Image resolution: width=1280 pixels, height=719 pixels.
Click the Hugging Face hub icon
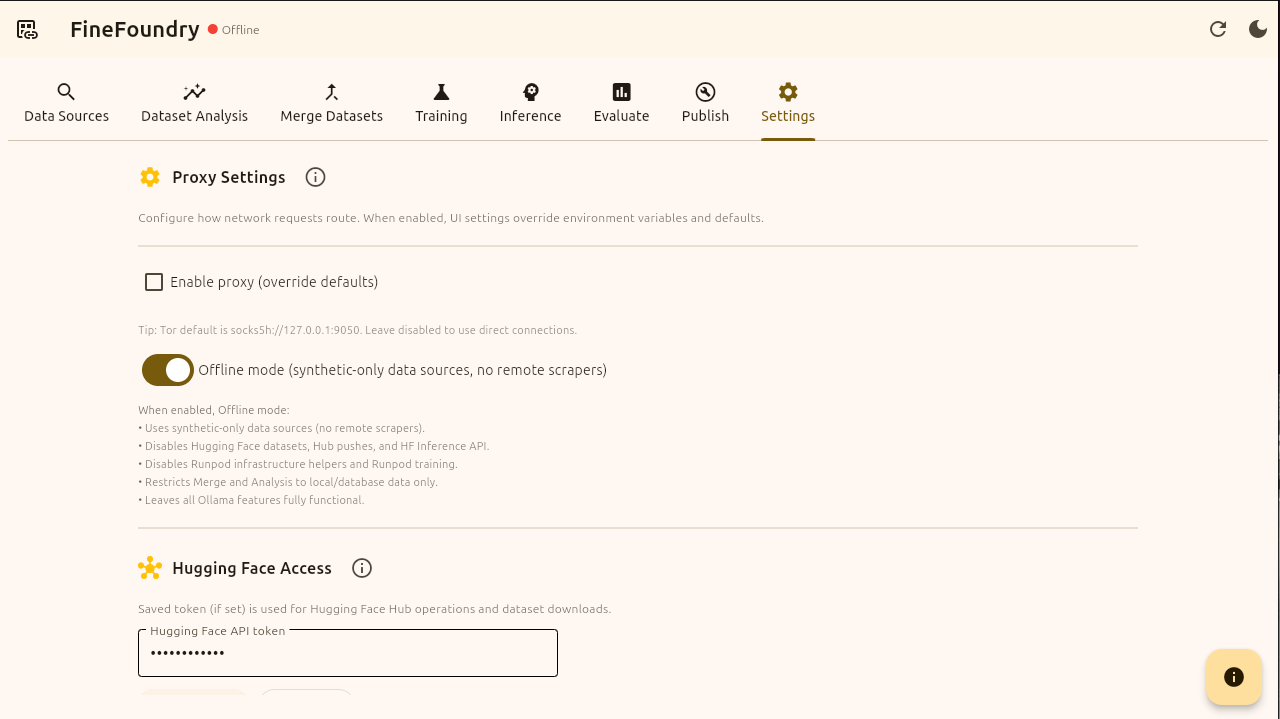[x=150, y=568]
